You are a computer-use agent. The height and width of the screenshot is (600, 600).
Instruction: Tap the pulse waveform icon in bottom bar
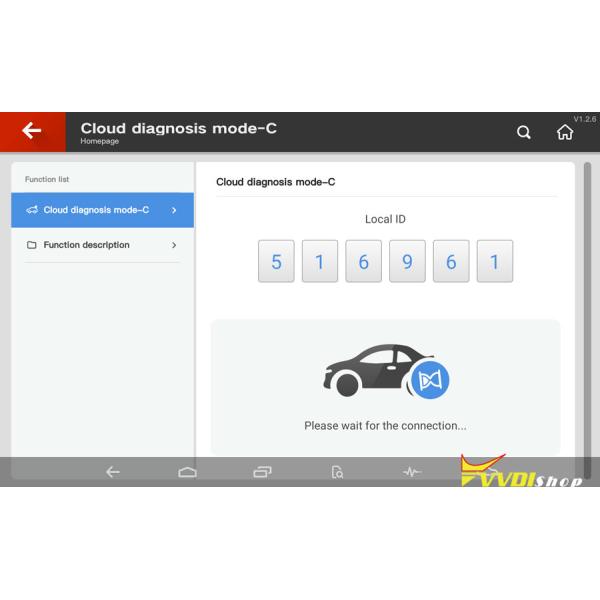(412, 472)
